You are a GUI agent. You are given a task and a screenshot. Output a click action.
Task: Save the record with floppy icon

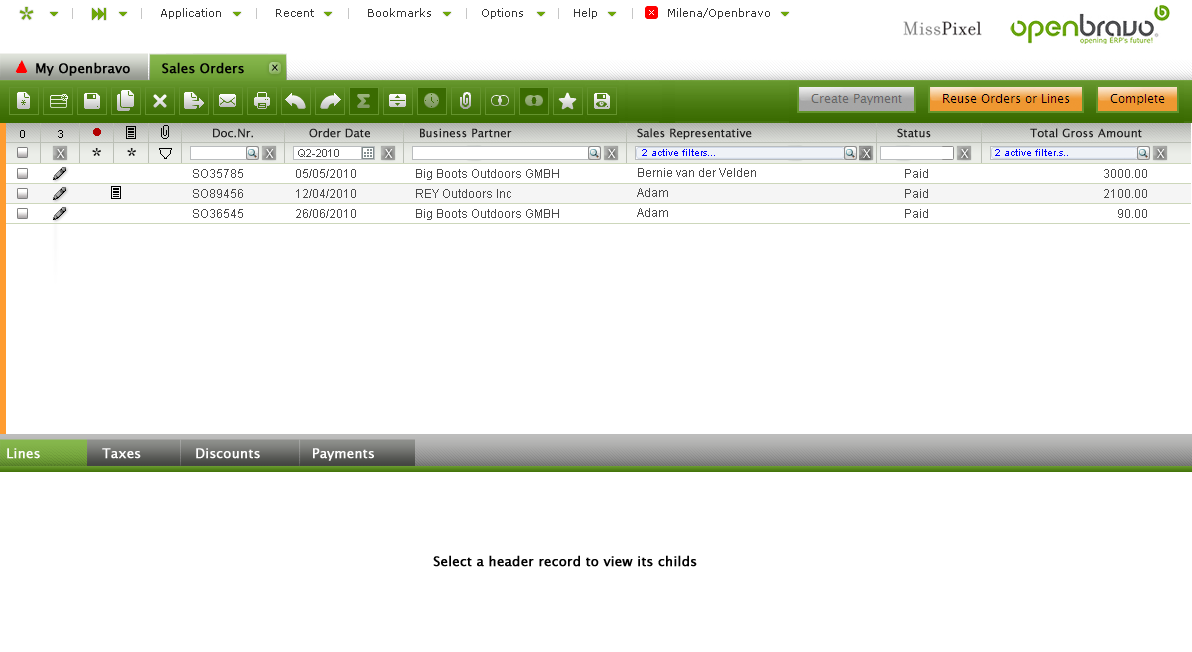point(92,100)
